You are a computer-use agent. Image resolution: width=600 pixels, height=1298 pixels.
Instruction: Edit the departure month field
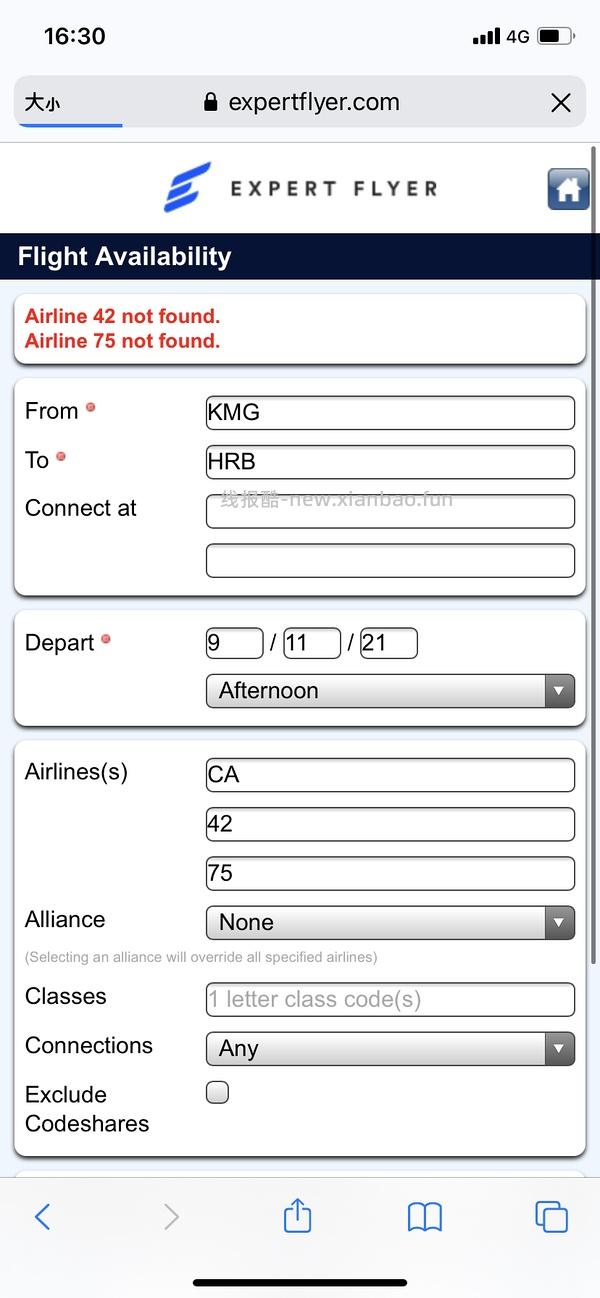[234, 643]
